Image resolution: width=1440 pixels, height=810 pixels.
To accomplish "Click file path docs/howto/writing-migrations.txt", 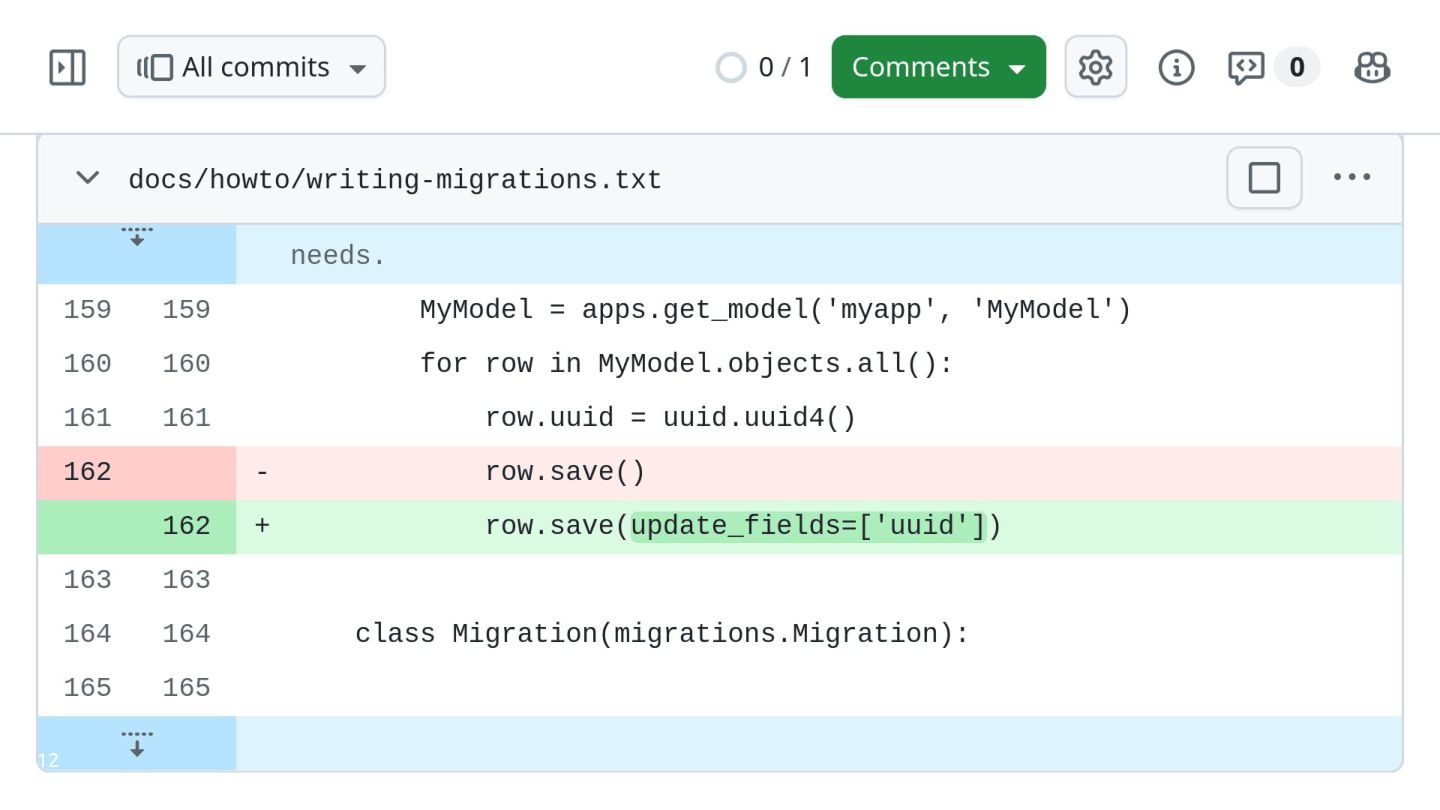I will [x=395, y=180].
